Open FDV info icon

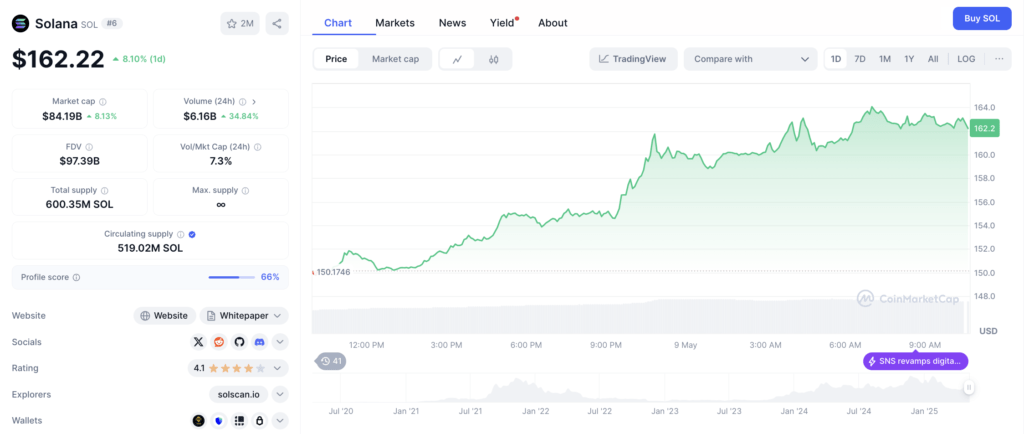click(89, 147)
